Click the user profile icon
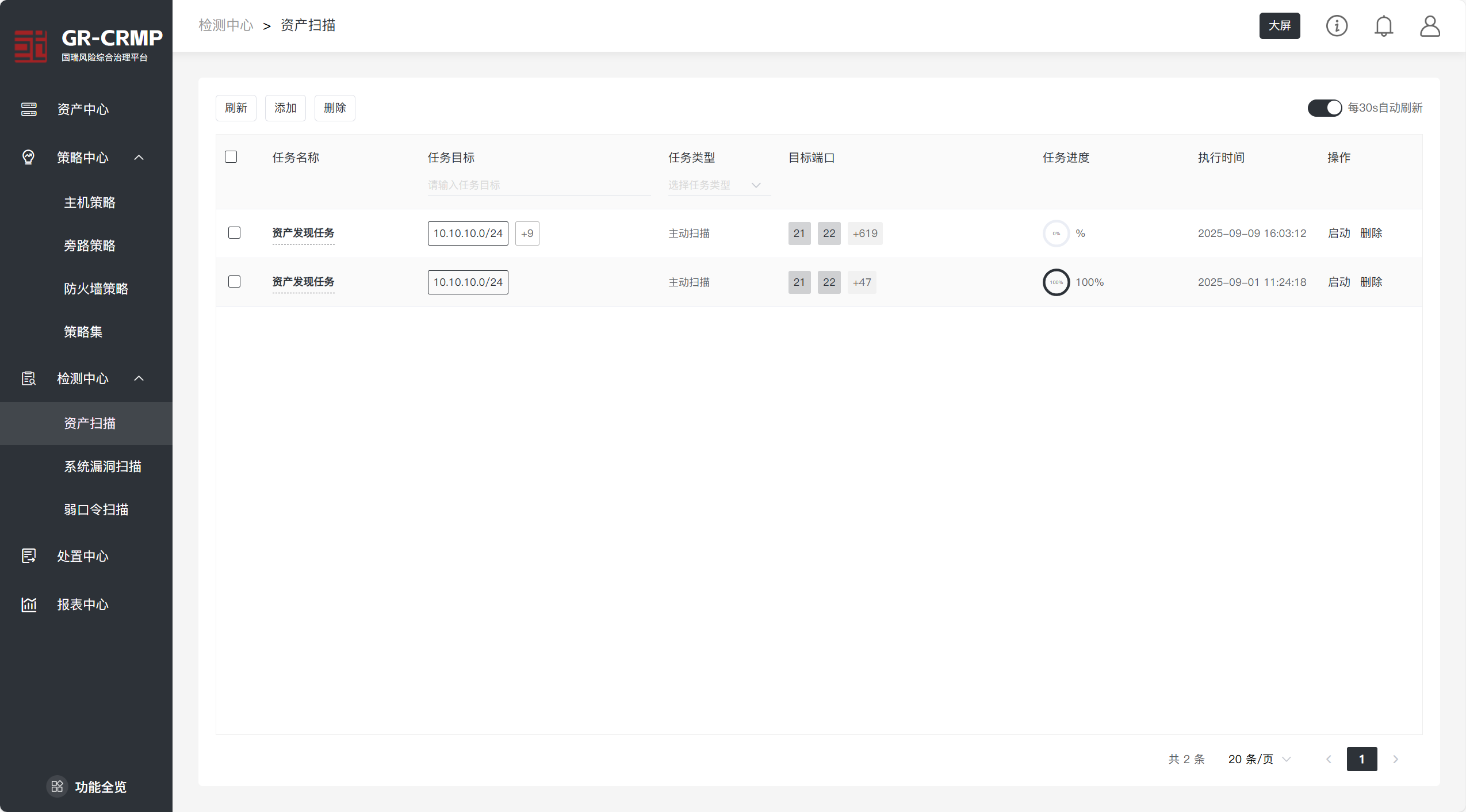Viewport: 1466px width, 812px height. [x=1430, y=26]
